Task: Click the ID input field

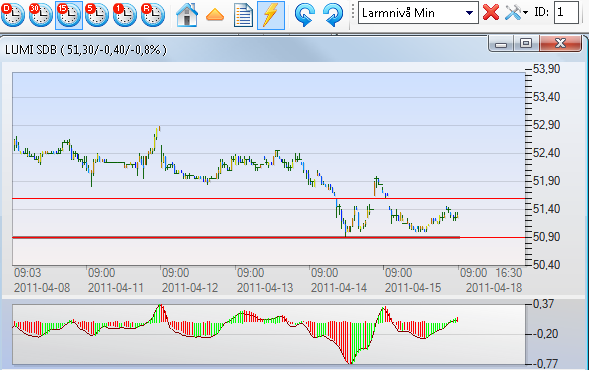Action: (x=566, y=12)
